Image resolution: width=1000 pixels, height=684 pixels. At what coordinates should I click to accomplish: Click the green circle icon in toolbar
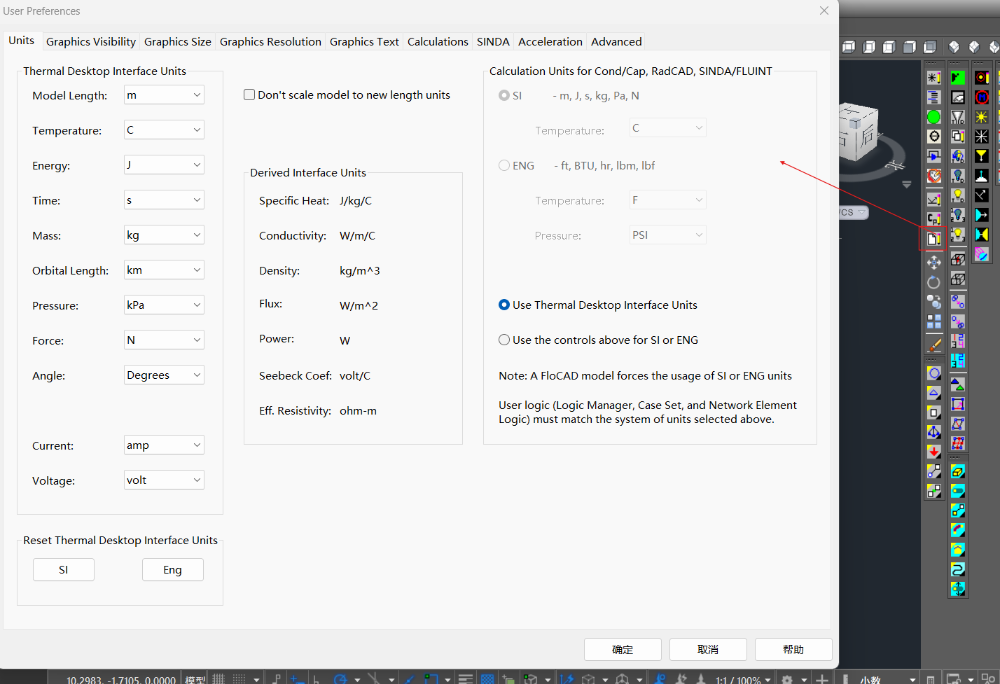click(933, 117)
